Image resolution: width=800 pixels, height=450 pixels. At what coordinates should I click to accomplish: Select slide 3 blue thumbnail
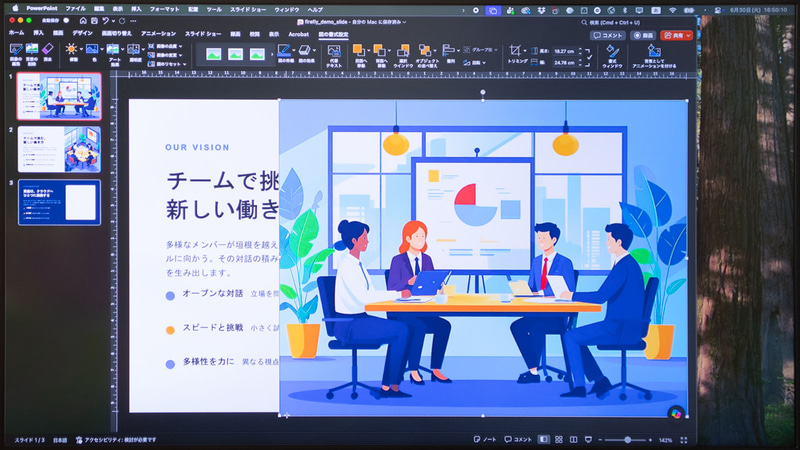tap(59, 202)
